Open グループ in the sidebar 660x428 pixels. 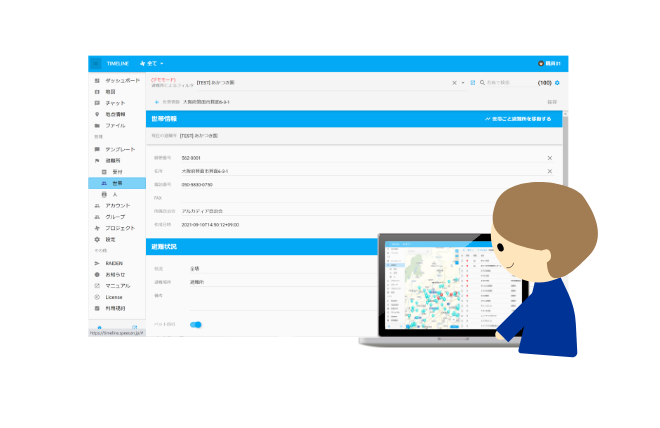[117, 217]
